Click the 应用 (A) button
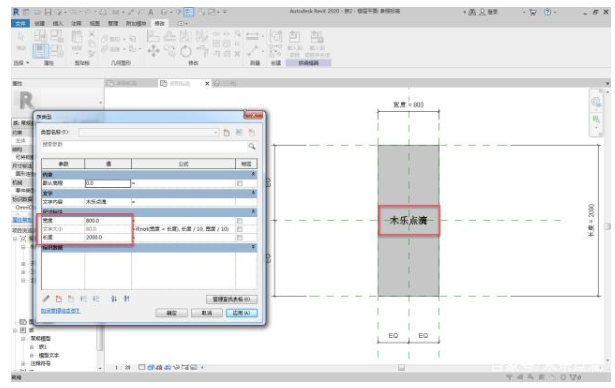 tap(242, 313)
